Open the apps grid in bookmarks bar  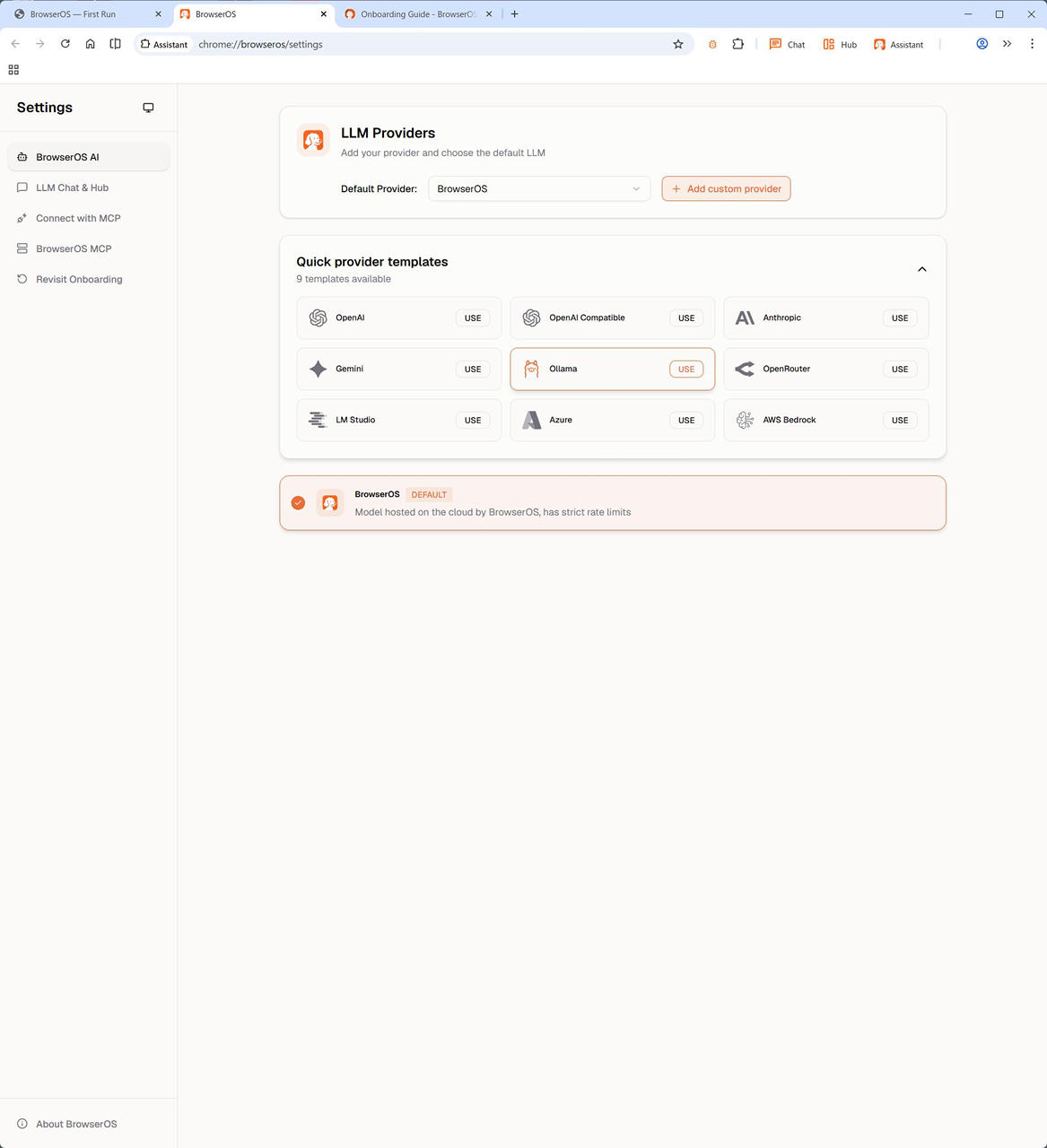[13, 70]
